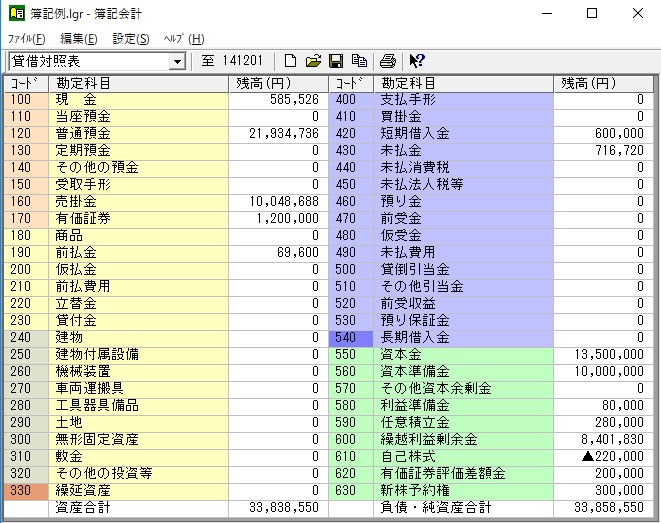Viewport: 661px width, 523px height.
Task: Click left 勘定科目 column header
Action: (x=139, y=84)
